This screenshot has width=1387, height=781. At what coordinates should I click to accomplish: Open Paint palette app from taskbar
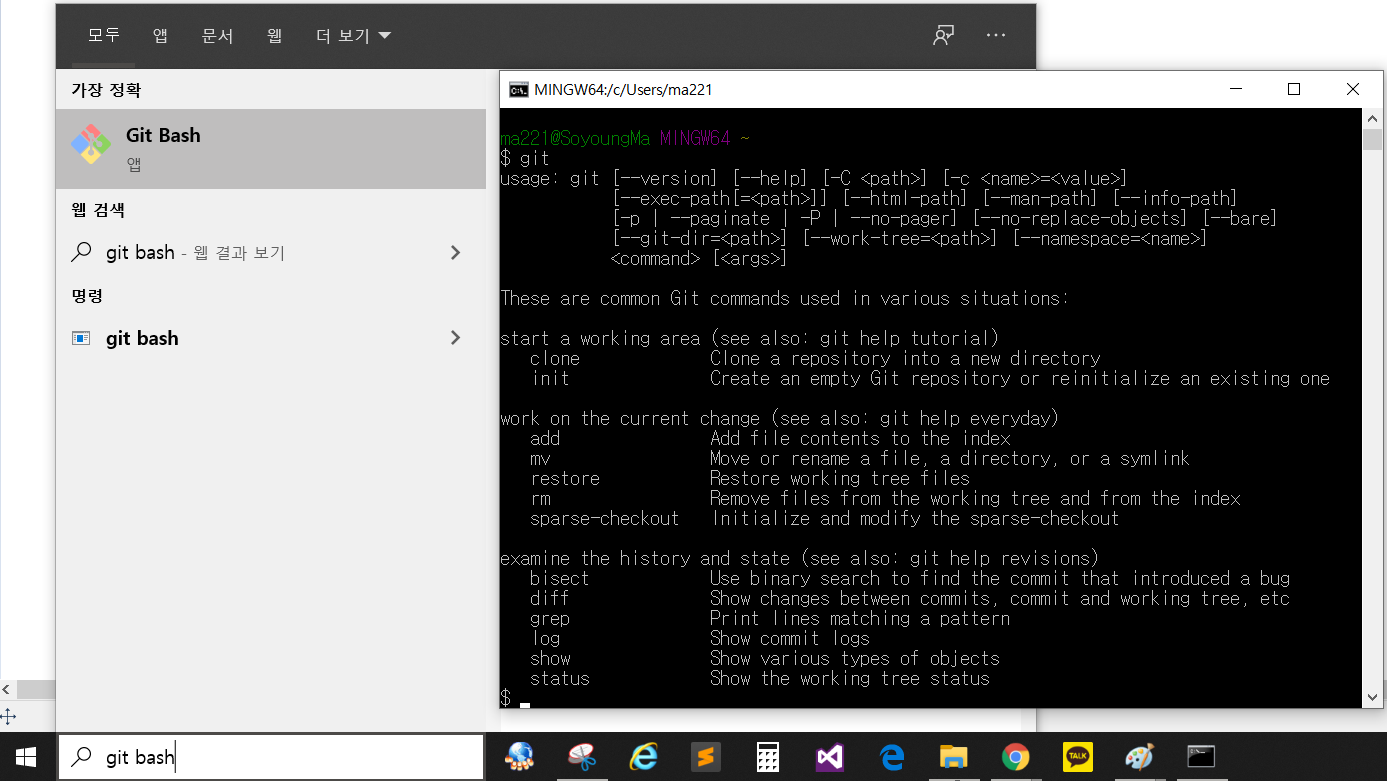click(x=1139, y=757)
